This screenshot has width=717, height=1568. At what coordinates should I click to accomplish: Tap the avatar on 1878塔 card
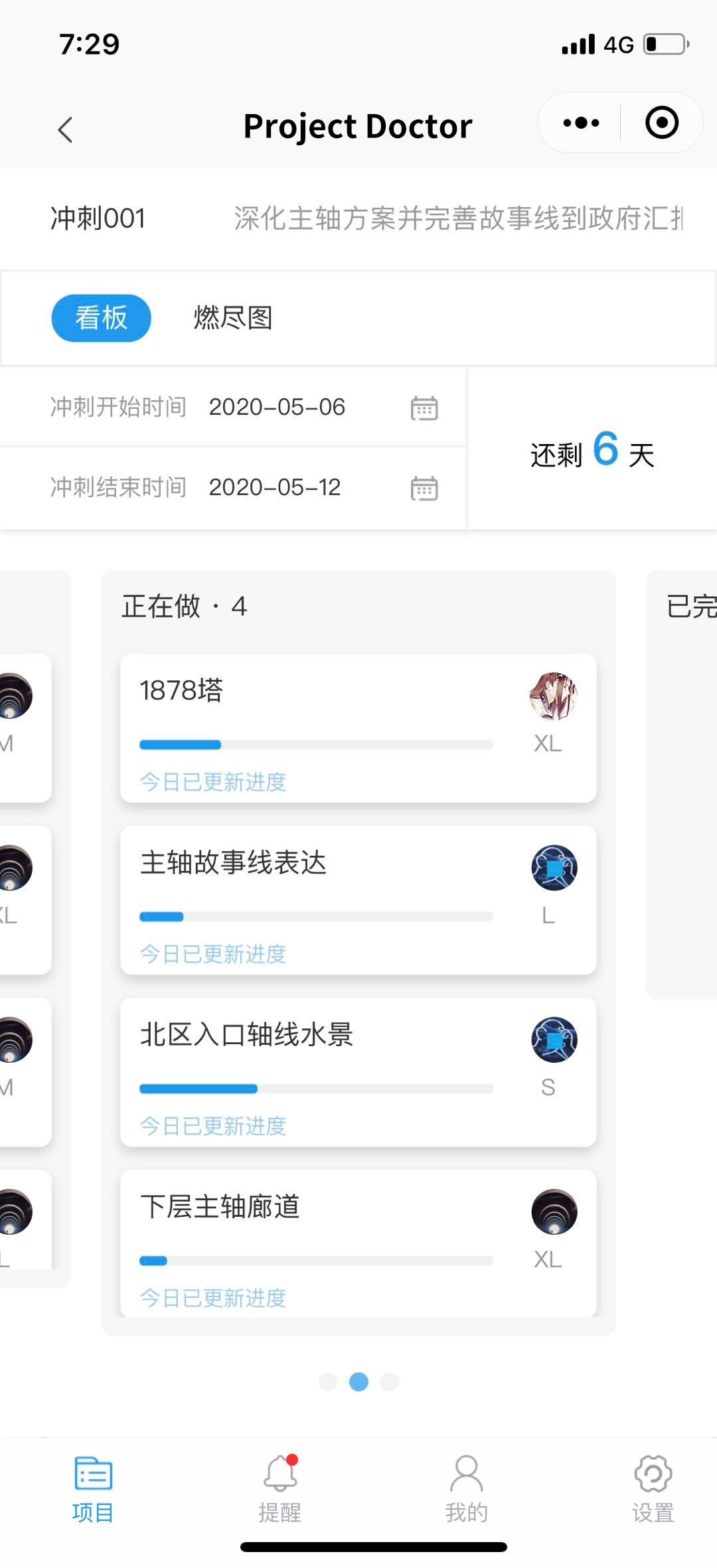click(554, 696)
